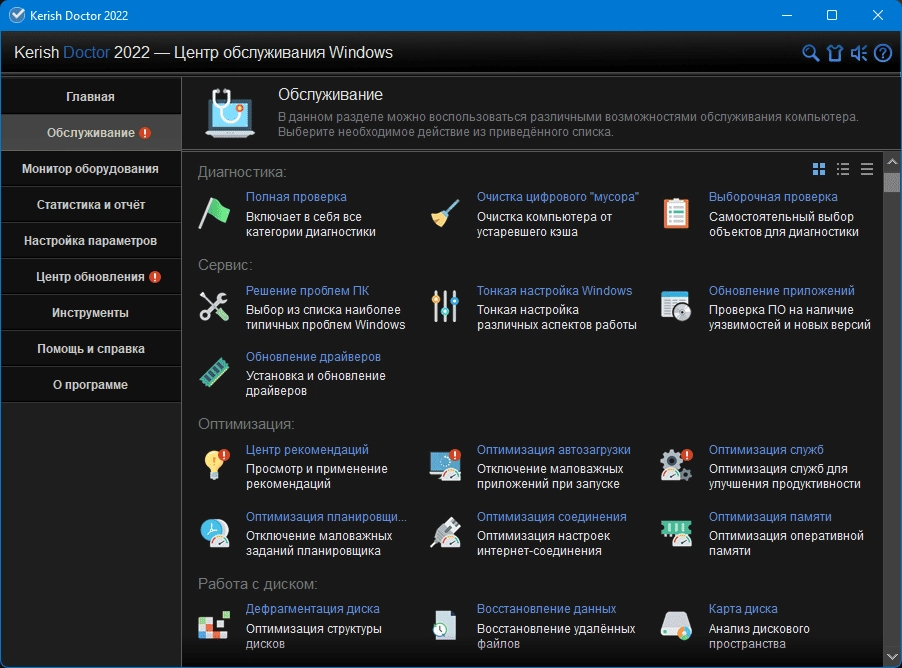
Task: Switch to compact lines view
Action: (x=867, y=169)
